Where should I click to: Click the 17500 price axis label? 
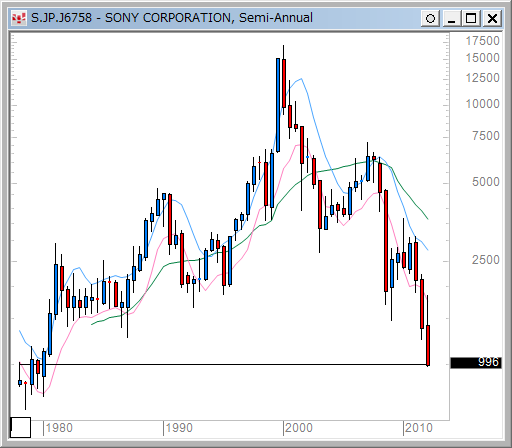tap(482, 41)
